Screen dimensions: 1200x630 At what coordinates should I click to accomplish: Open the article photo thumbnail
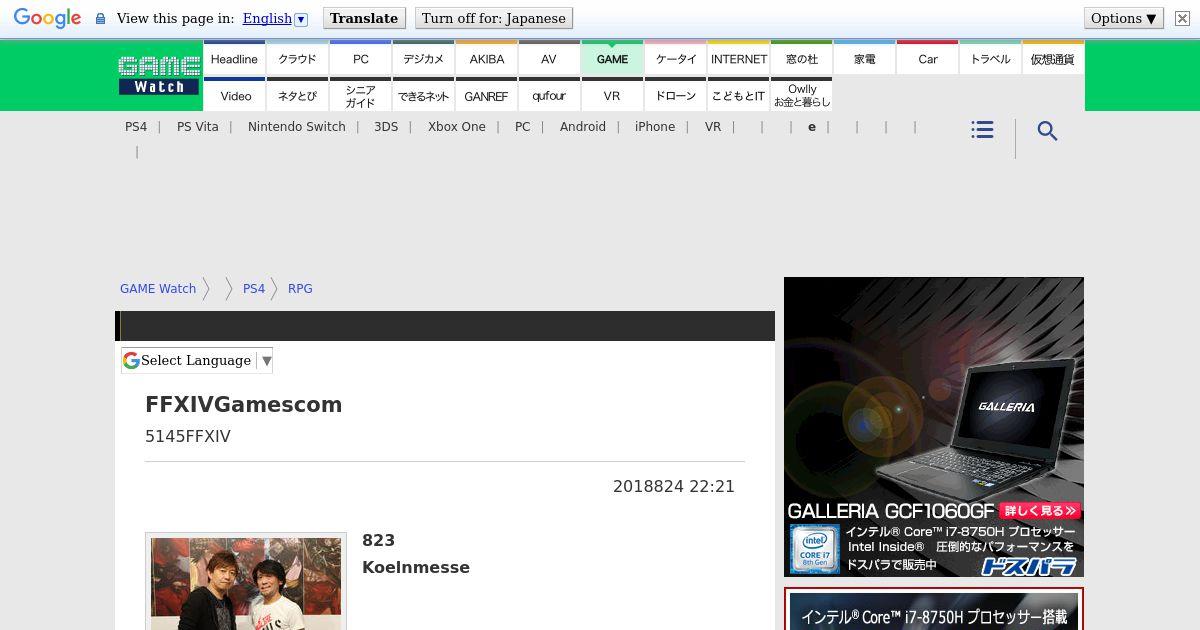246,582
